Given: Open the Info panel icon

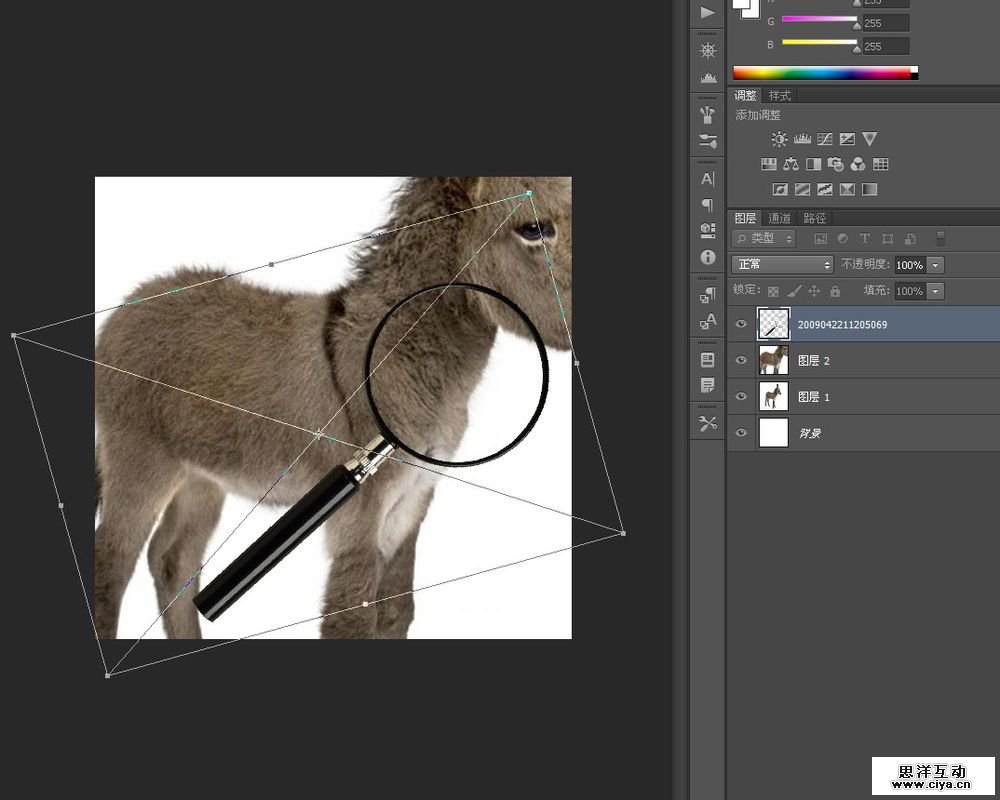Looking at the screenshot, I should click(708, 257).
